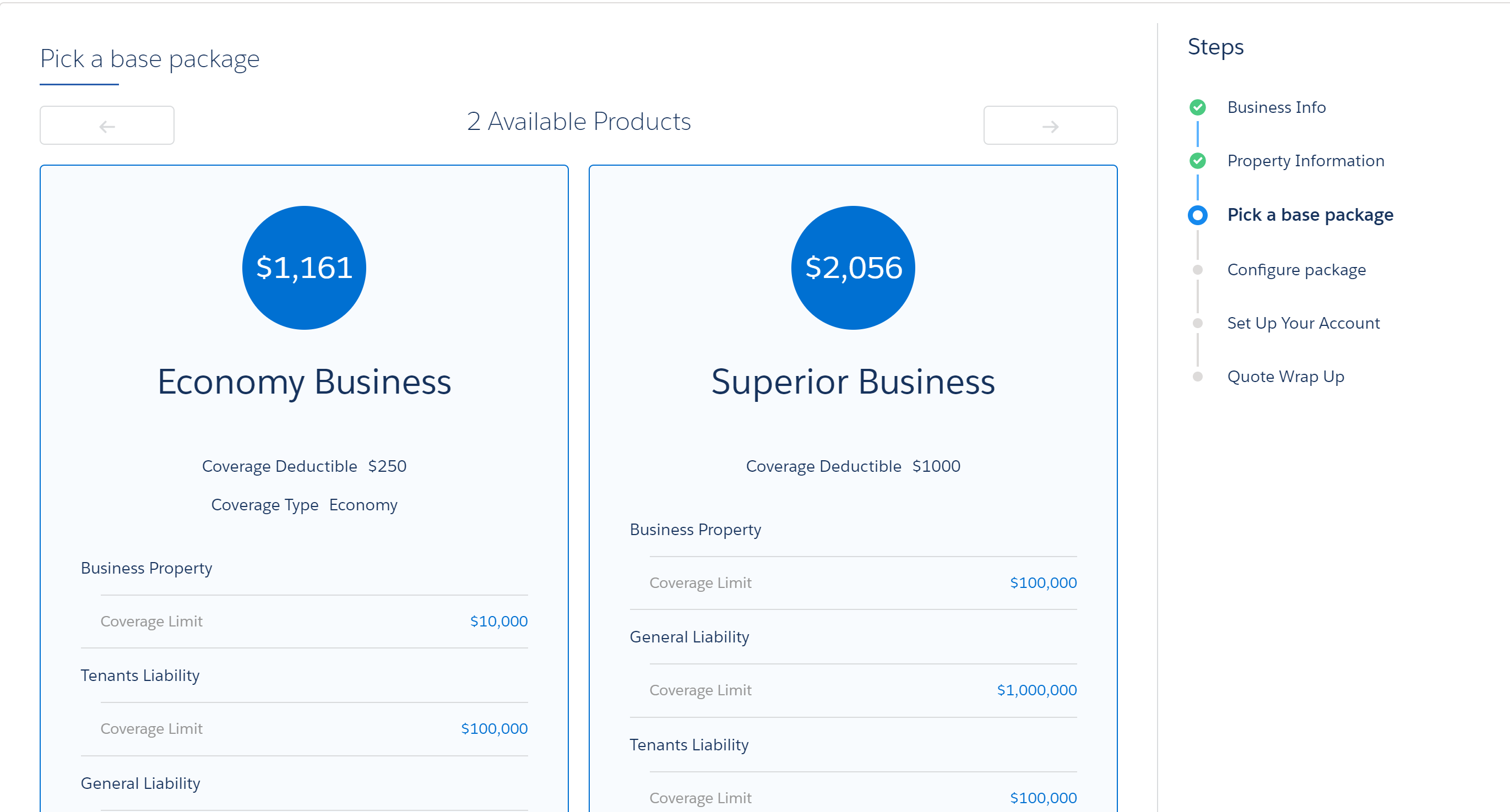Click the next products right arrow button
Viewport: 1510px width, 812px height.
click(1050, 126)
